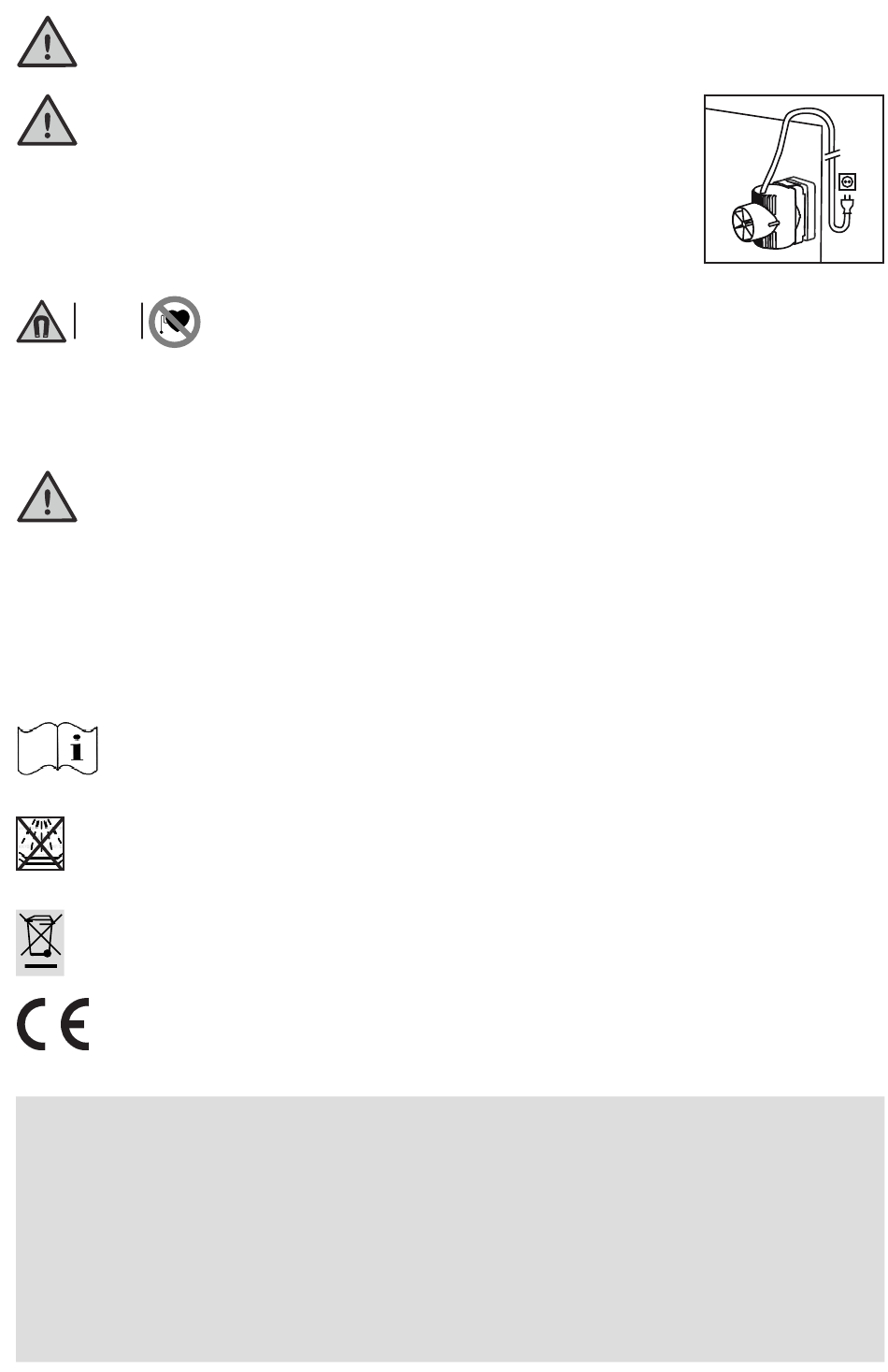888x1372 pixels.
Task: Click the magnet hazard triangle icon
Action: 41,323
